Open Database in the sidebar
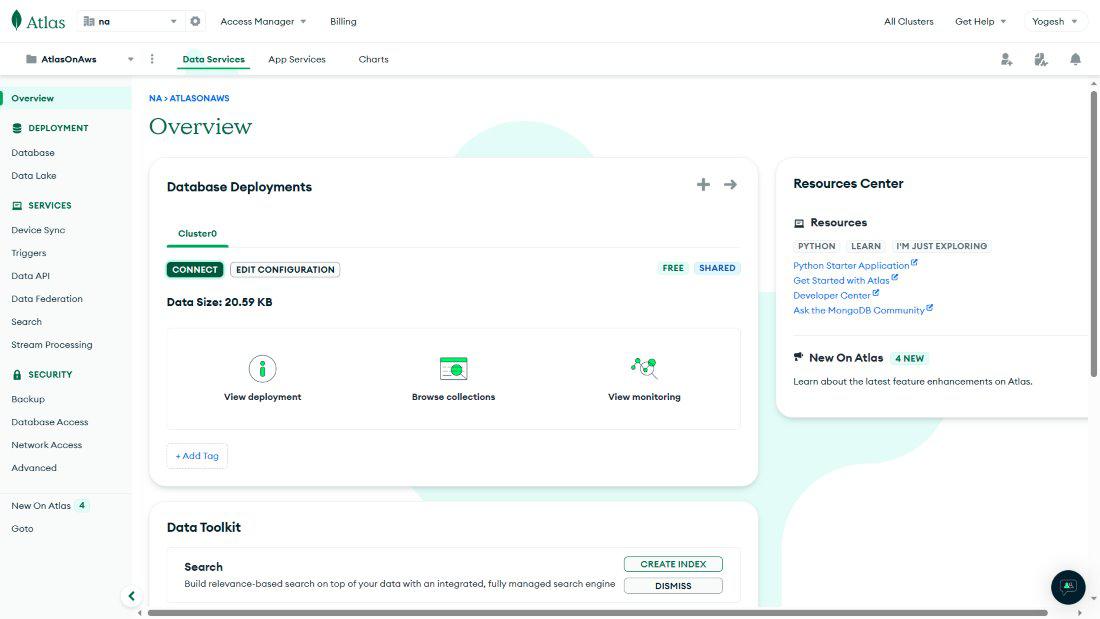 coord(33,153)
